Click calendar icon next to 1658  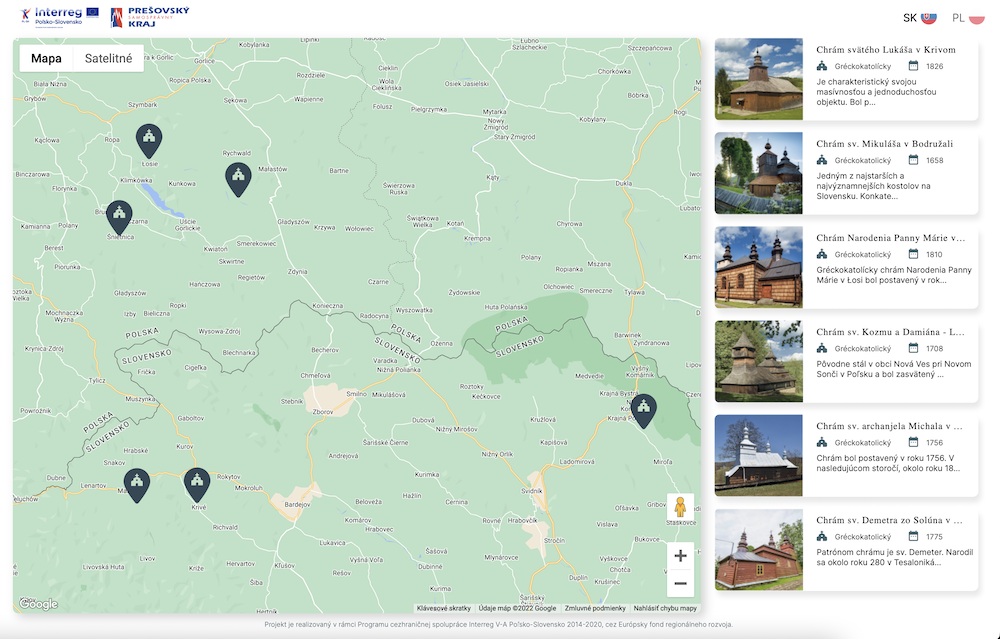click(913, 160)
